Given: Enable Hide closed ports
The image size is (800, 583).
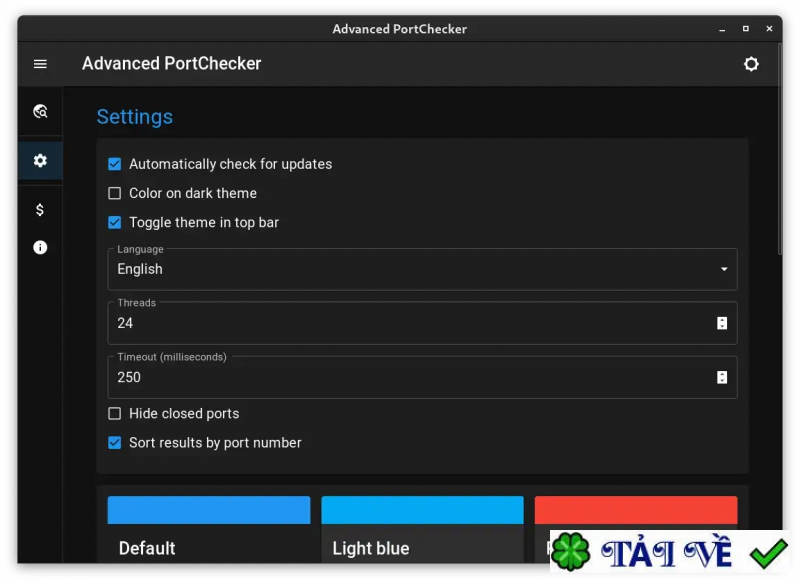Looking at the screenshot, I should pos(115,413).
